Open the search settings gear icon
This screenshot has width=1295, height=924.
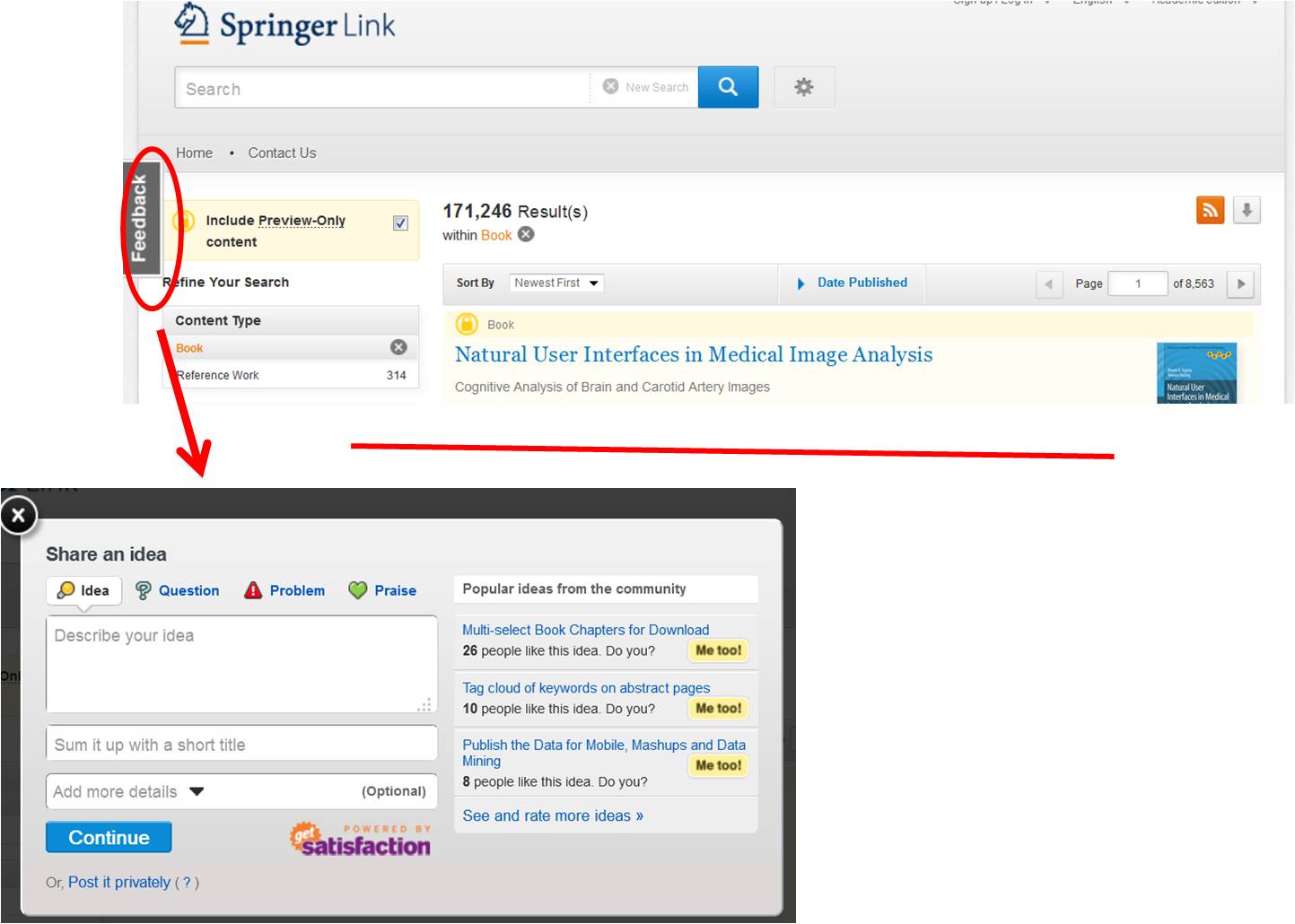click(x=804, y=87)
